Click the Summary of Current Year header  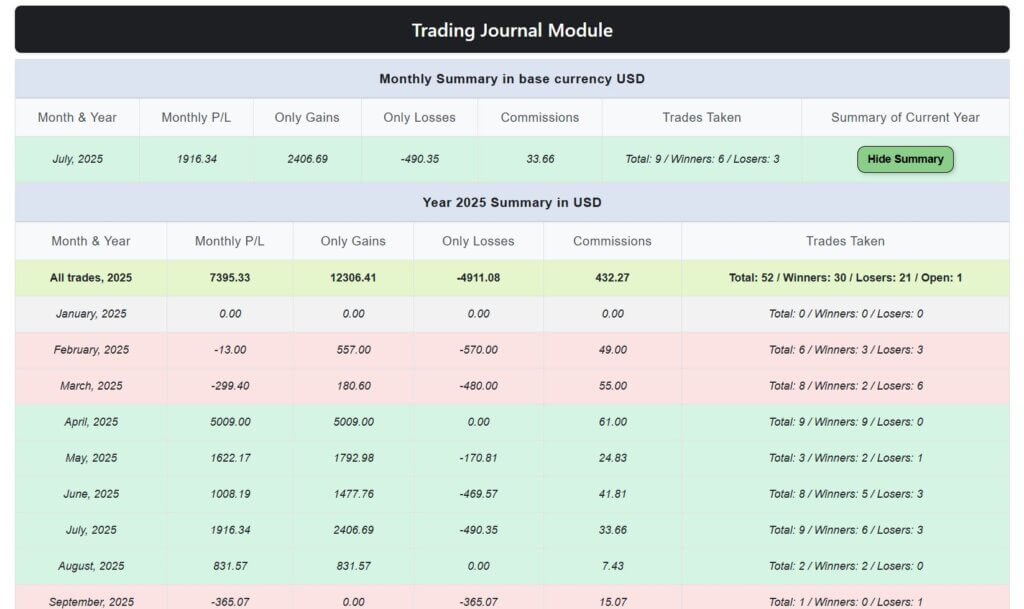tap(904, 117)
